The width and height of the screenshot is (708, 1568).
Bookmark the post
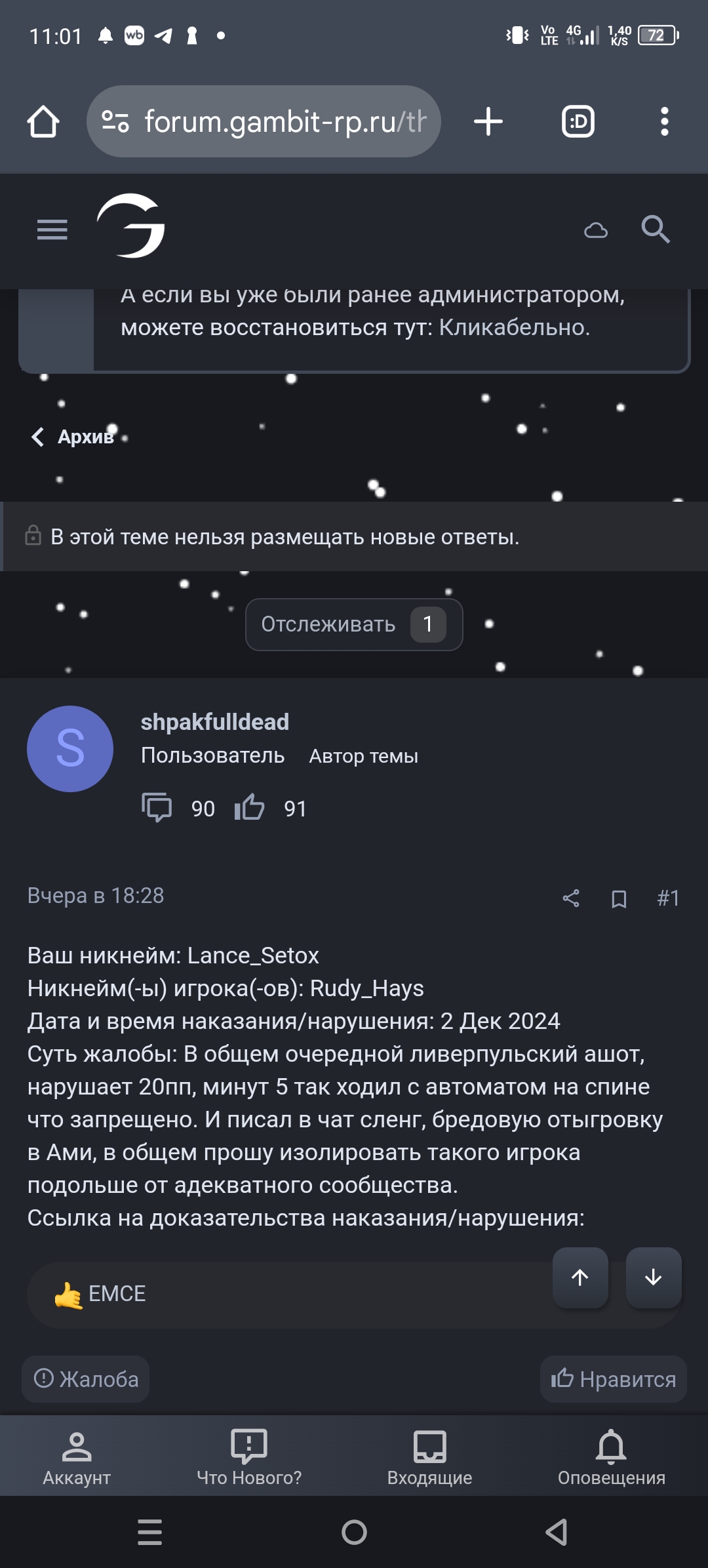619,898
